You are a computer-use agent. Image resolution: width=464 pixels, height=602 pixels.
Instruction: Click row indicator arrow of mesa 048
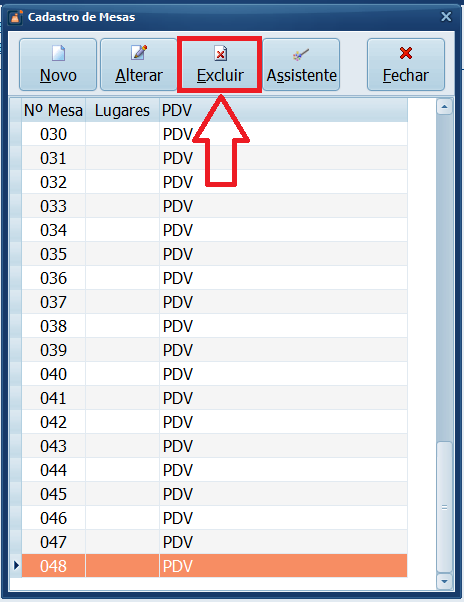point(16,566)
